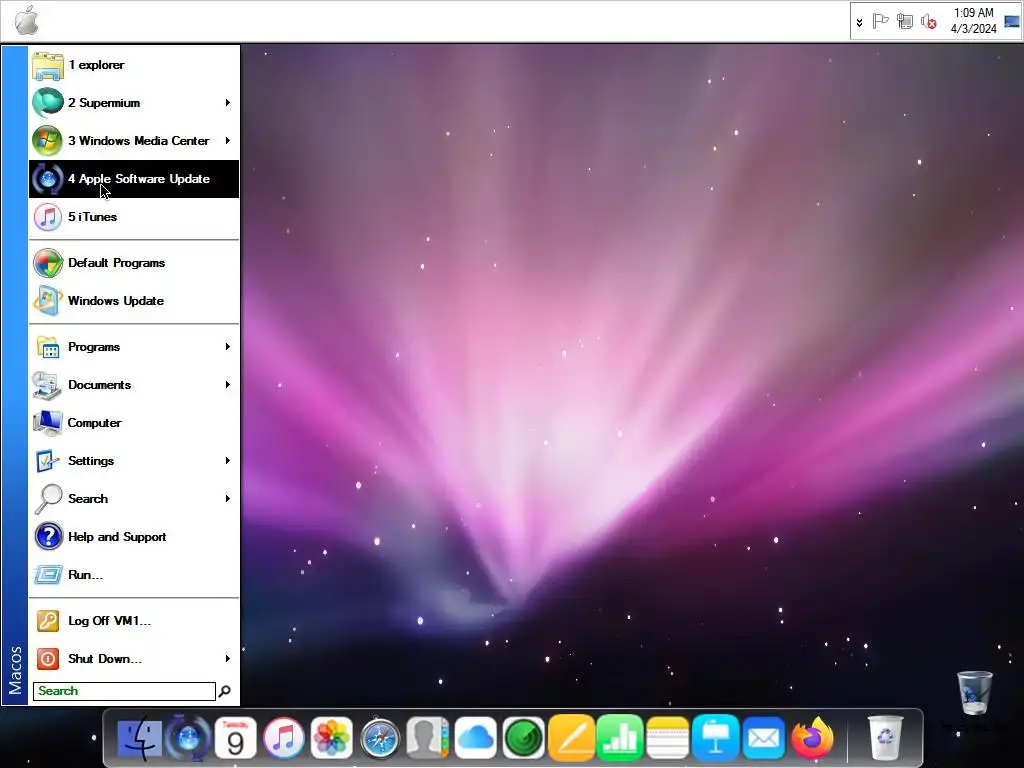This screenshot has width=1024, height=768.
Task: Open the Documents menu entry
Action: [x=134, y=385]
